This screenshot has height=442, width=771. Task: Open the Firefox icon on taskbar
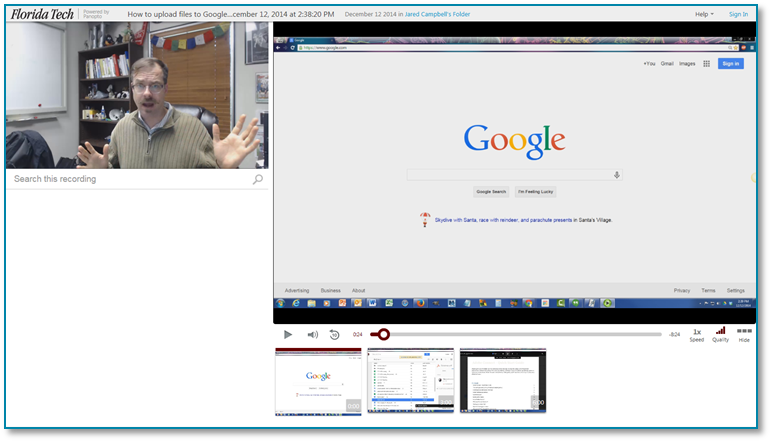(420, 303)
